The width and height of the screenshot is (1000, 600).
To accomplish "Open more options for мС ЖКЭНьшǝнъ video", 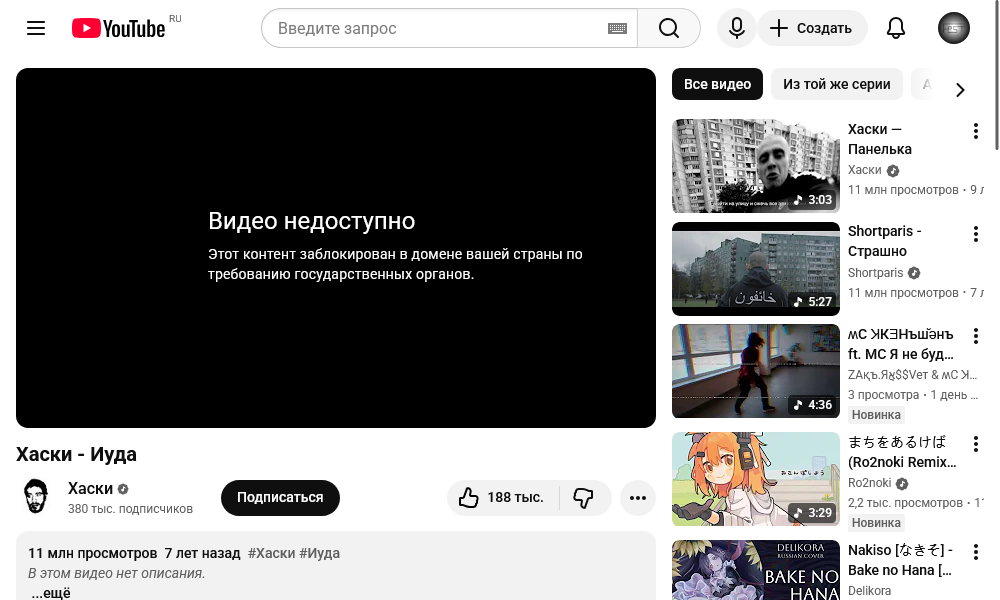I will click(x=975, y=336).
